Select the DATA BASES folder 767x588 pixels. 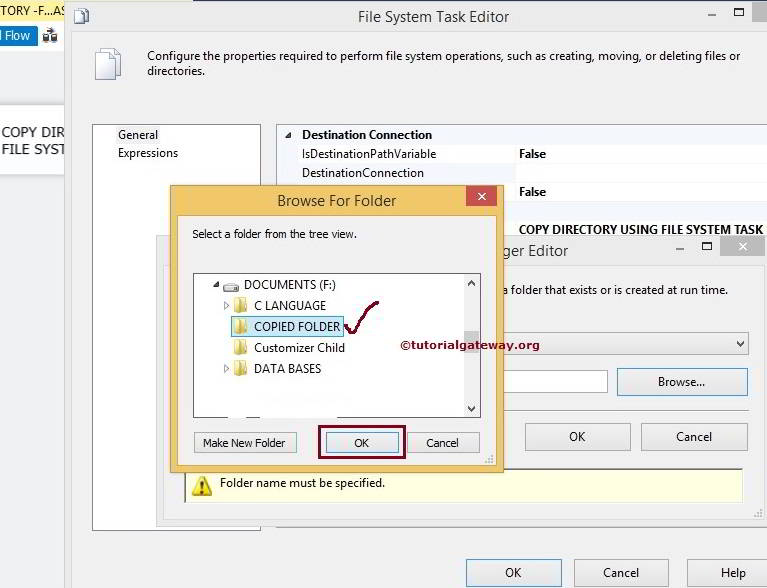pos(288,369)
